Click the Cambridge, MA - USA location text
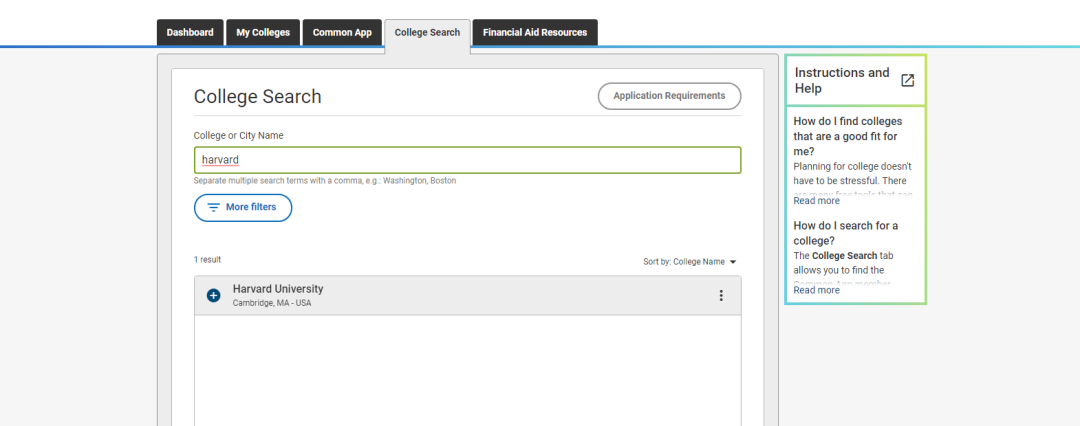The width and height of the screenshot is (1080, 426). point(272,303)
